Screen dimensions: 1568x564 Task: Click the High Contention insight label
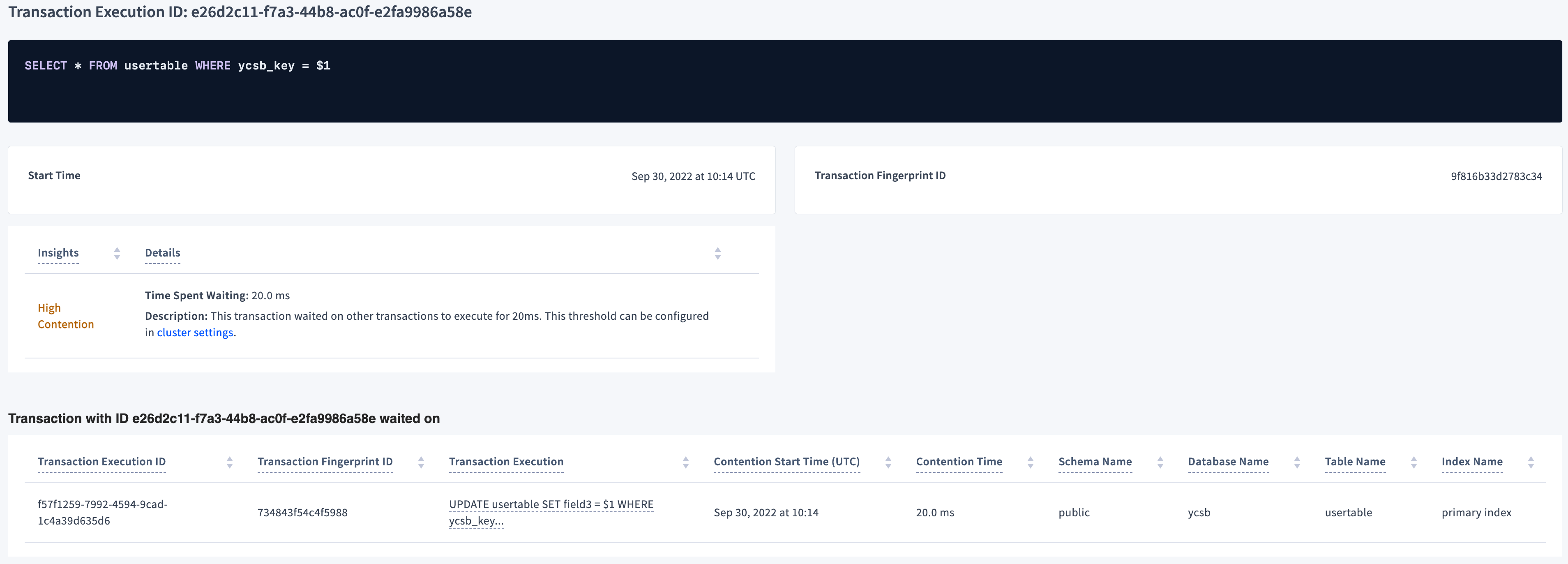click(x=66, y=315)
